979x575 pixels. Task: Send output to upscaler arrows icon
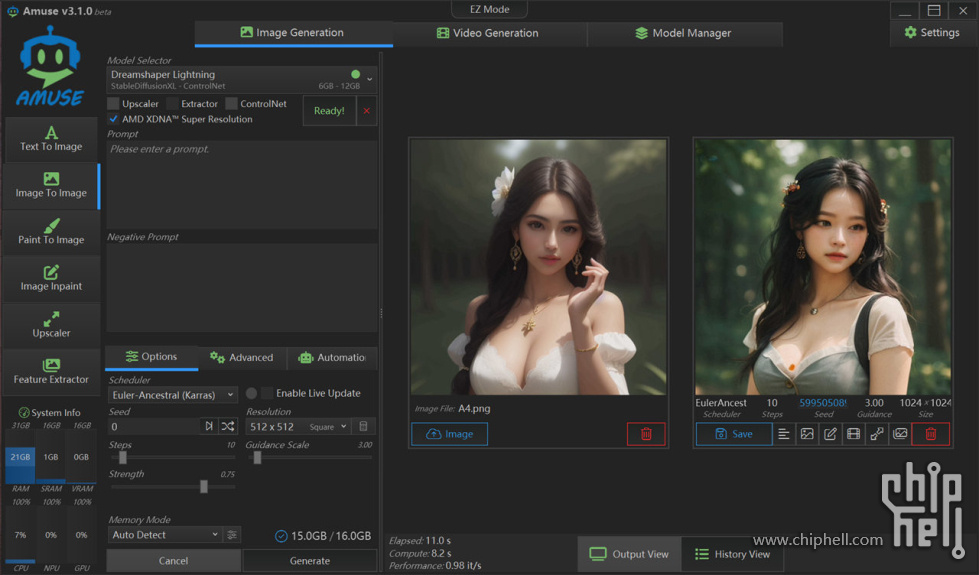[x=877, y=434]
